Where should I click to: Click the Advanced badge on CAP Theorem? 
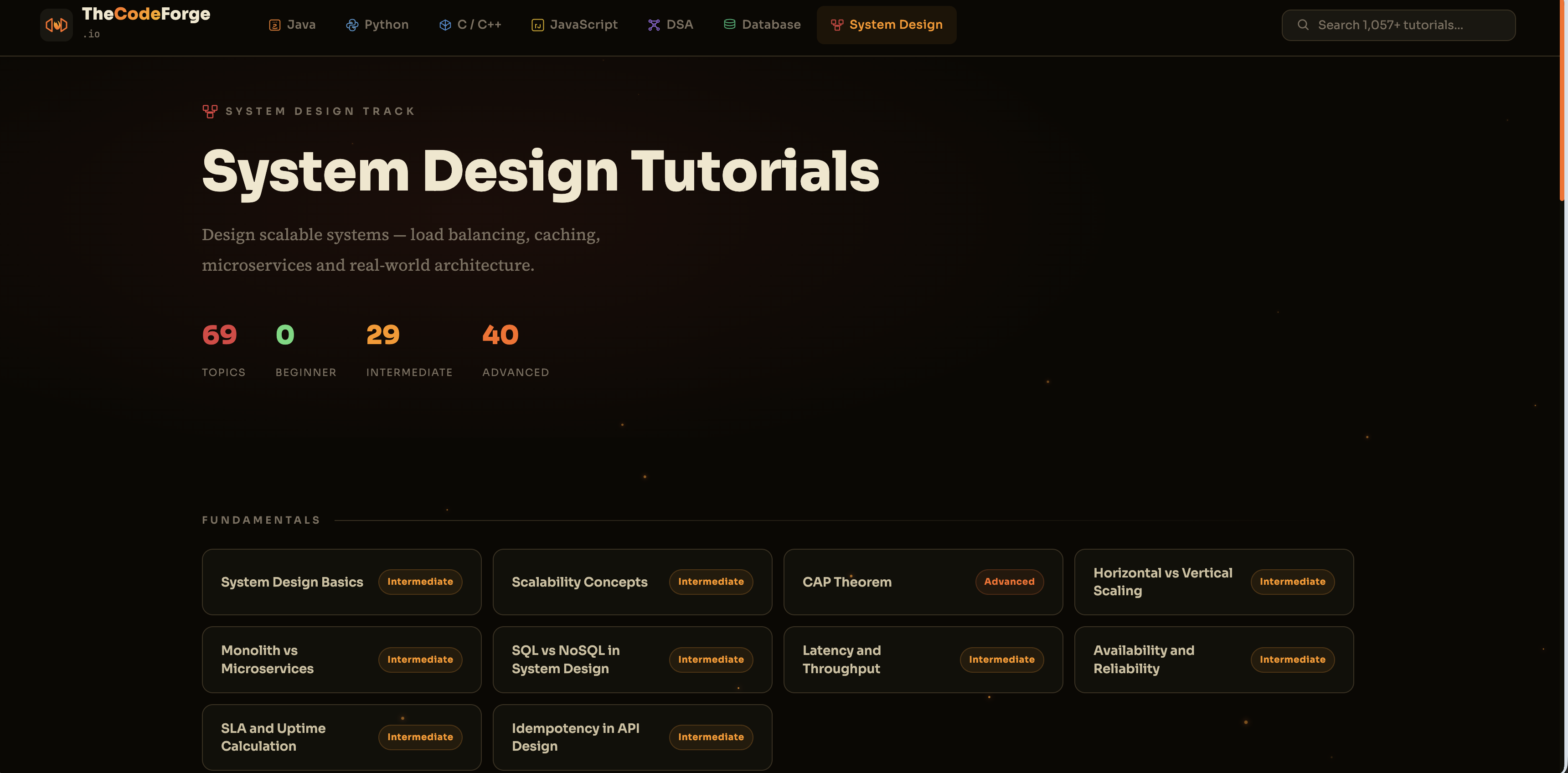click(x=1009, y=581)
